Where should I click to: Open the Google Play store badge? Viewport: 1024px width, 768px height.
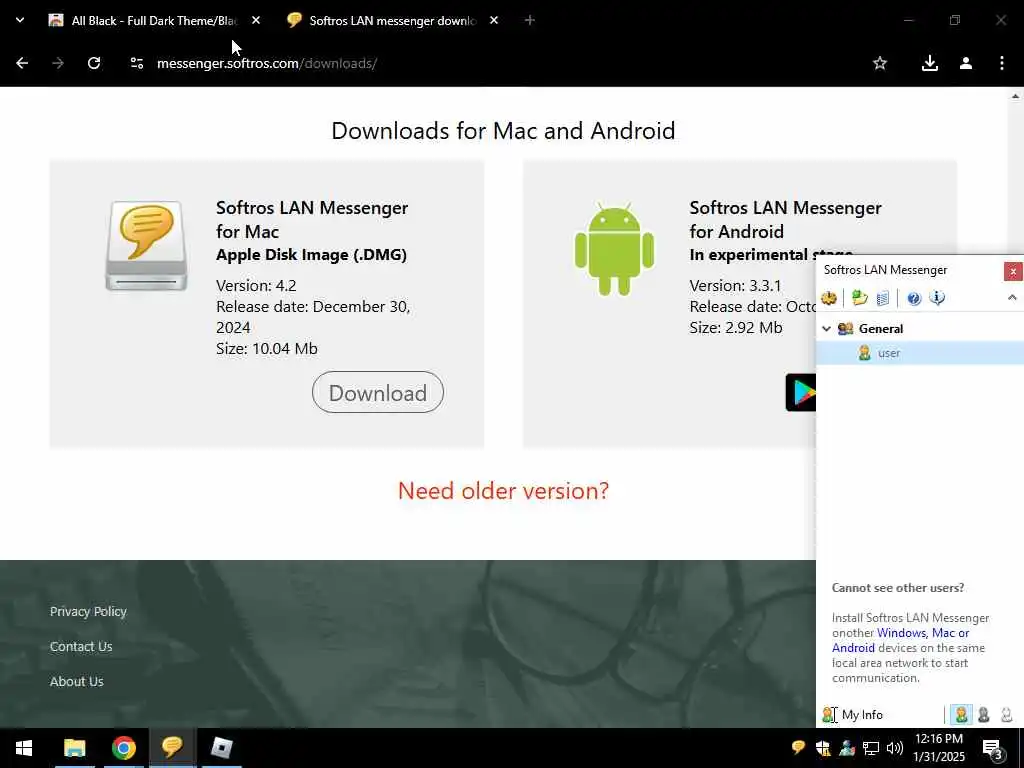click(x=801, y=392)
